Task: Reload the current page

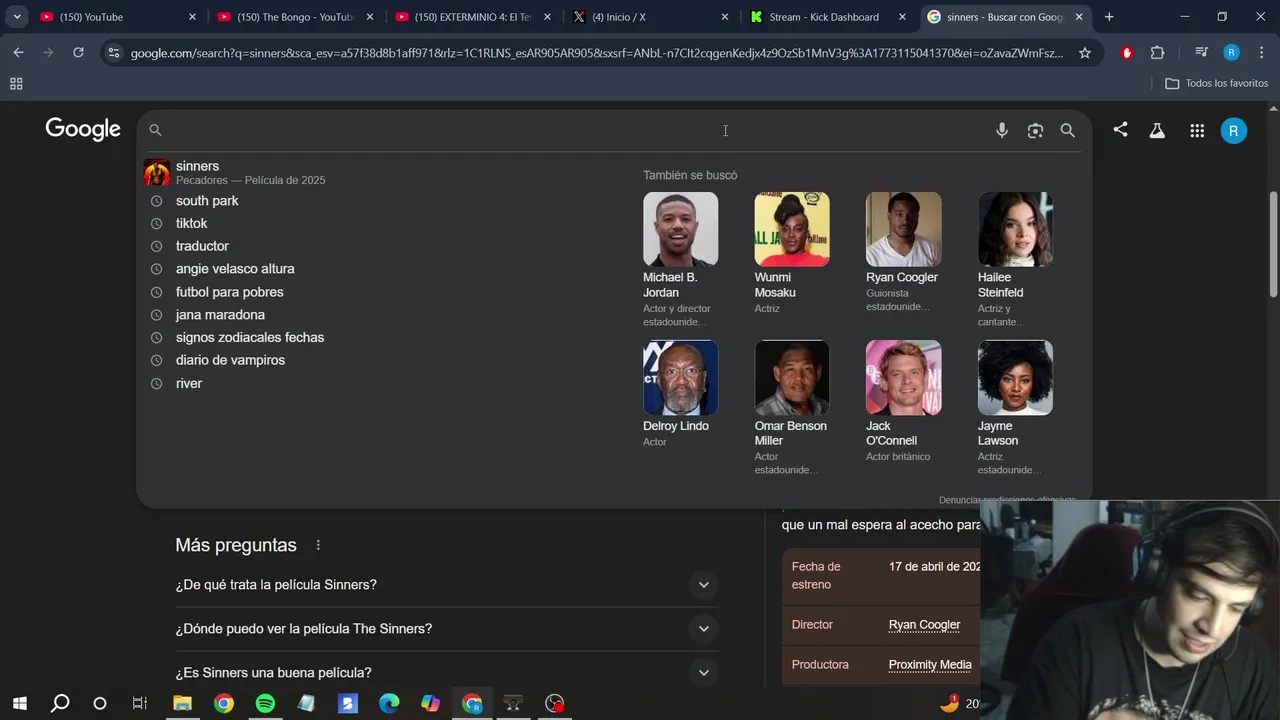Action: pyautogui.click(x=78, y=53)
